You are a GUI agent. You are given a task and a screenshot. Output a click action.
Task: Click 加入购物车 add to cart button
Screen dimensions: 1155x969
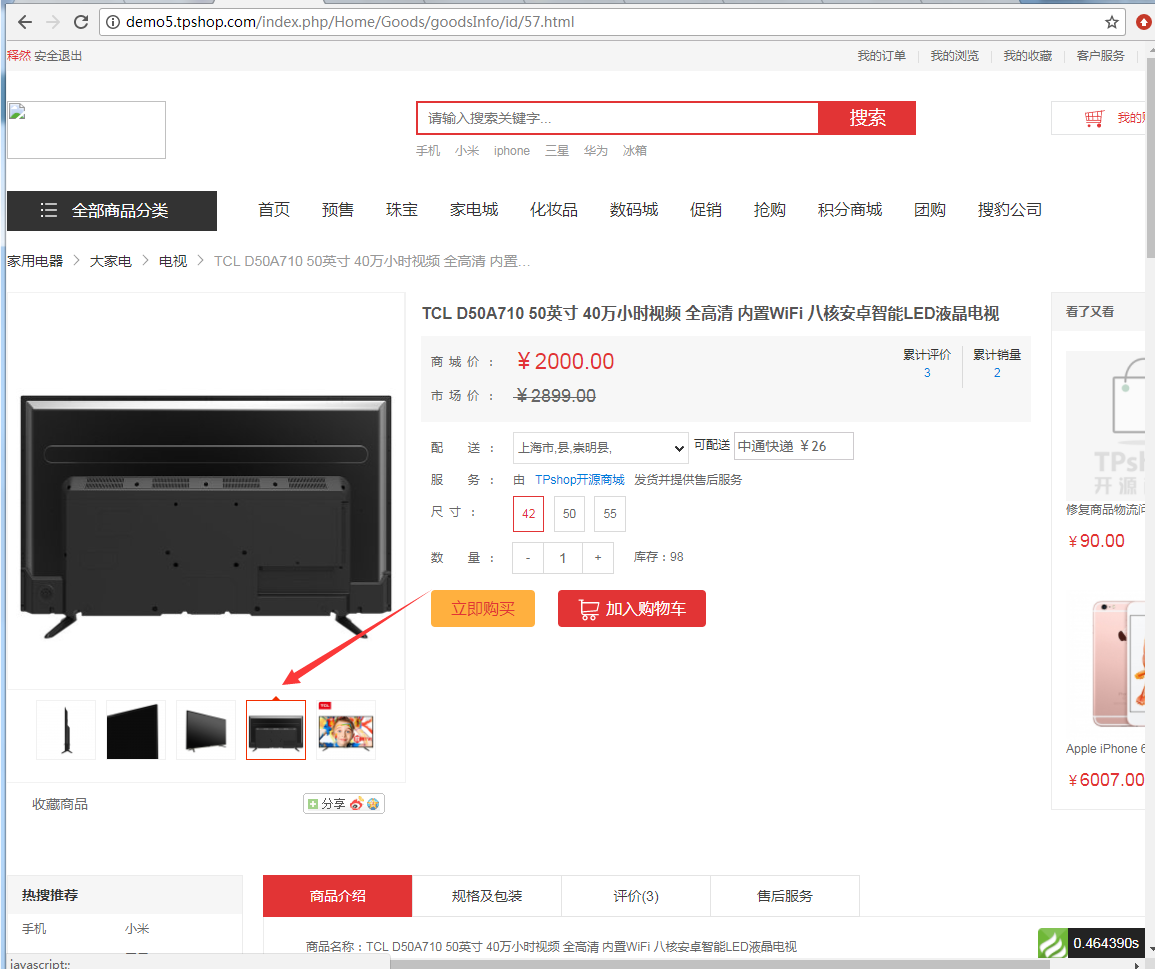[x=631, y=609]
